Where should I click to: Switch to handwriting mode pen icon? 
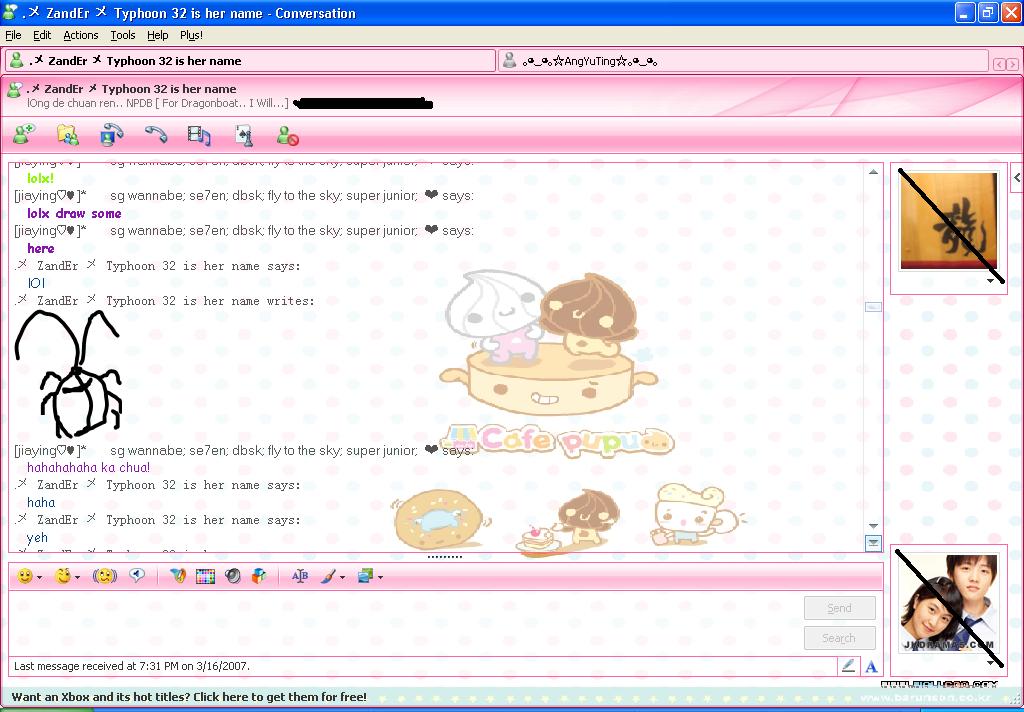click(x=848, y=666)
